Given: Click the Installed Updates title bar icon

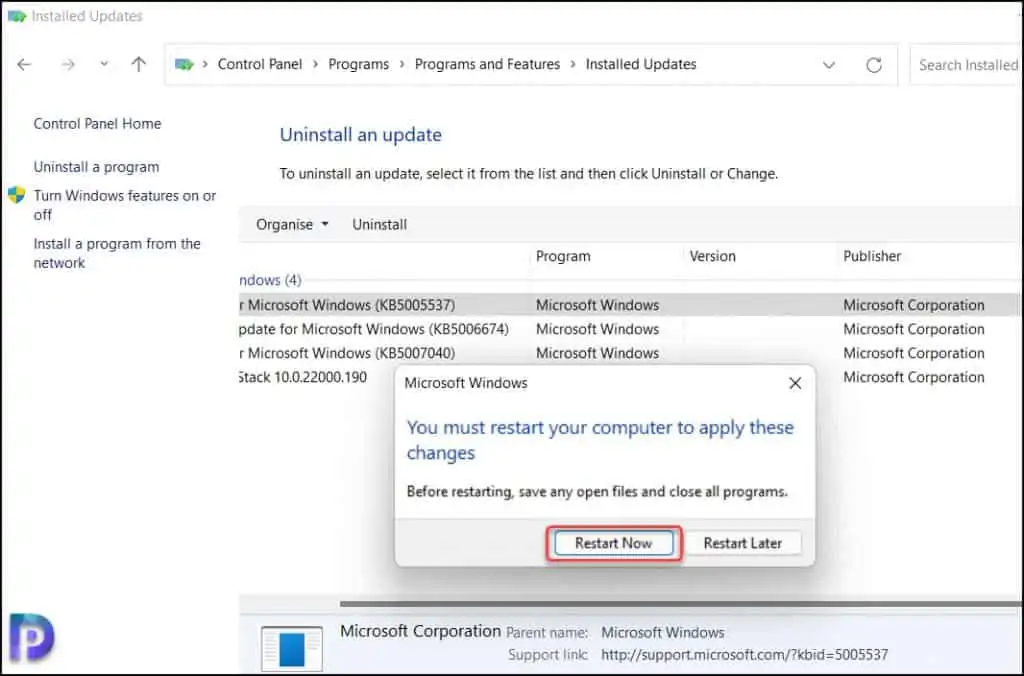Looking at the screenshot, I should (17, 16).
